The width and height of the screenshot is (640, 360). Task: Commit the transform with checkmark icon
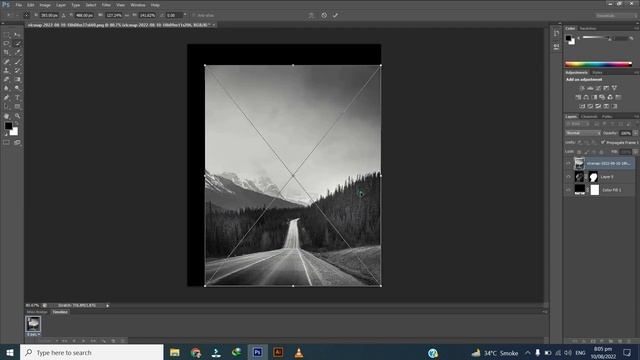coord(336,15)
